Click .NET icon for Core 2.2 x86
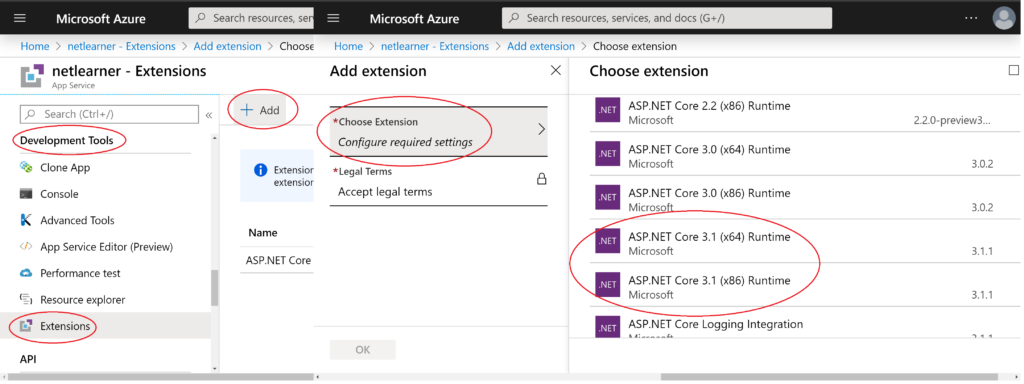The height and width of the screenshot is (384, 1024). 607,110
